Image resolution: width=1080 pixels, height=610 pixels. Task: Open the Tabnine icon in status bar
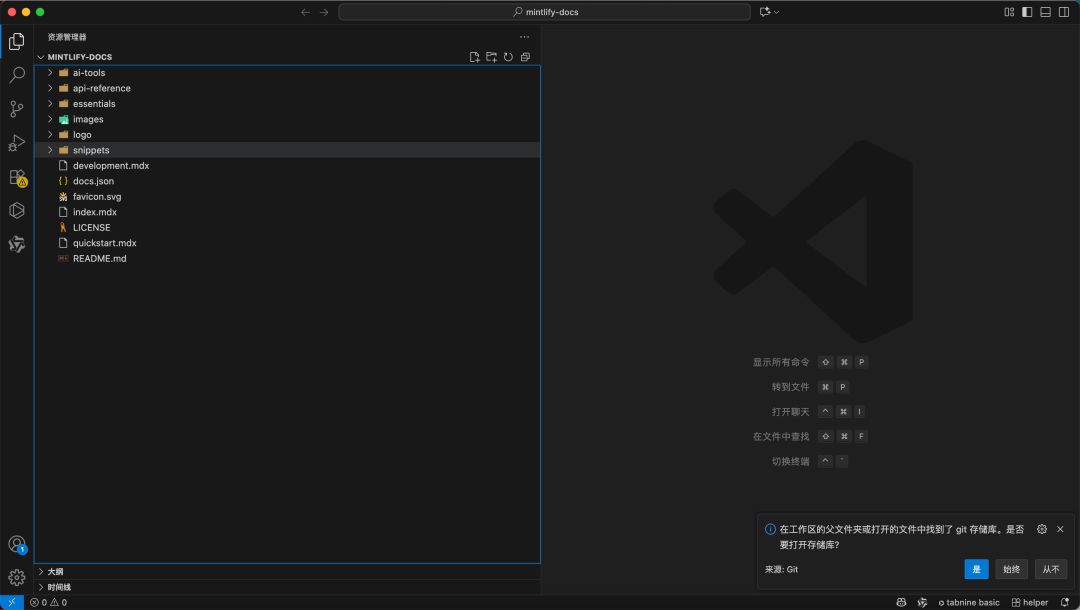pyautogui.click(x=922, y=602)
